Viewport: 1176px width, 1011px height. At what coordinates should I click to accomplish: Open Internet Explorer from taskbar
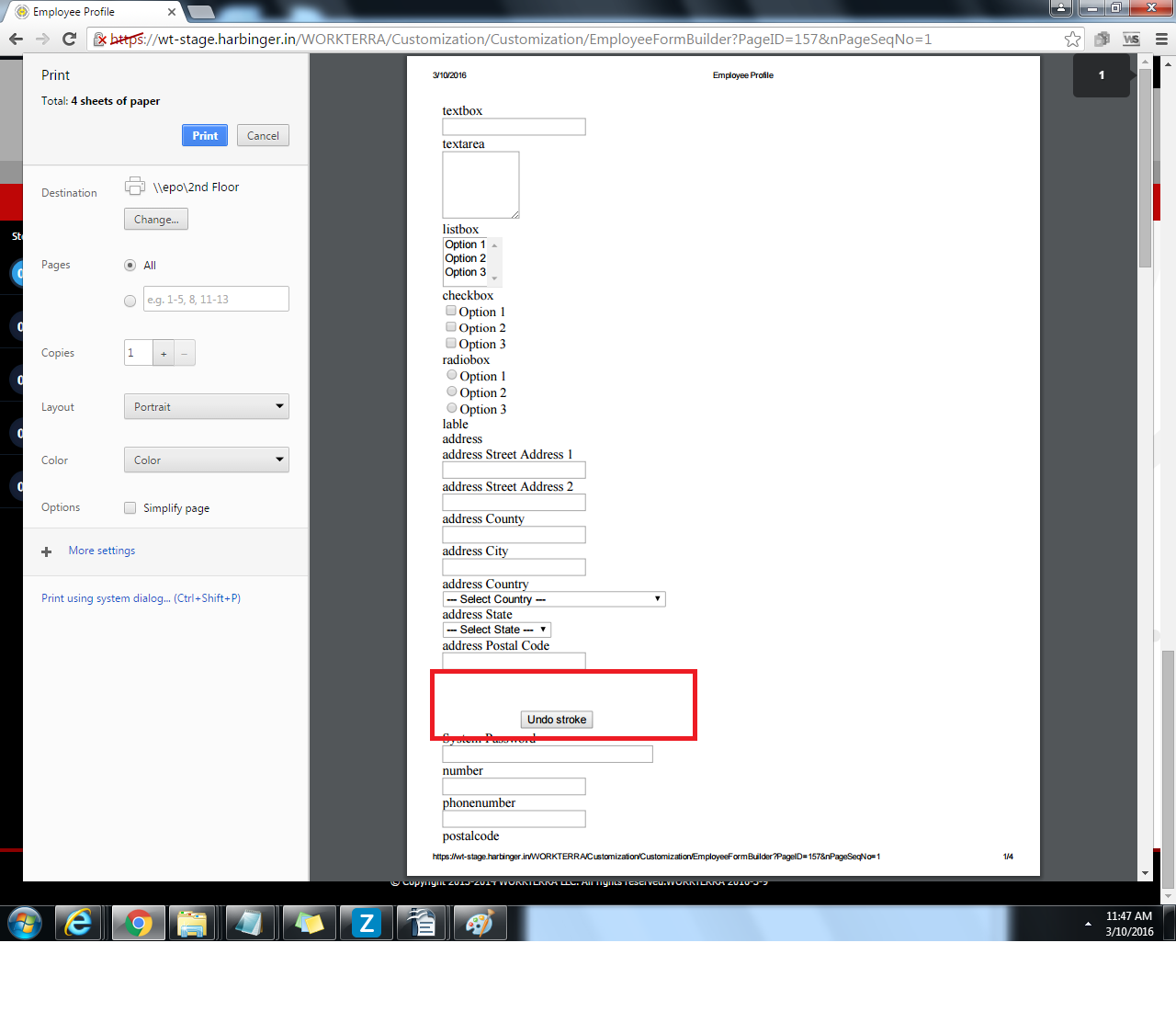click(x=79, y=923)
